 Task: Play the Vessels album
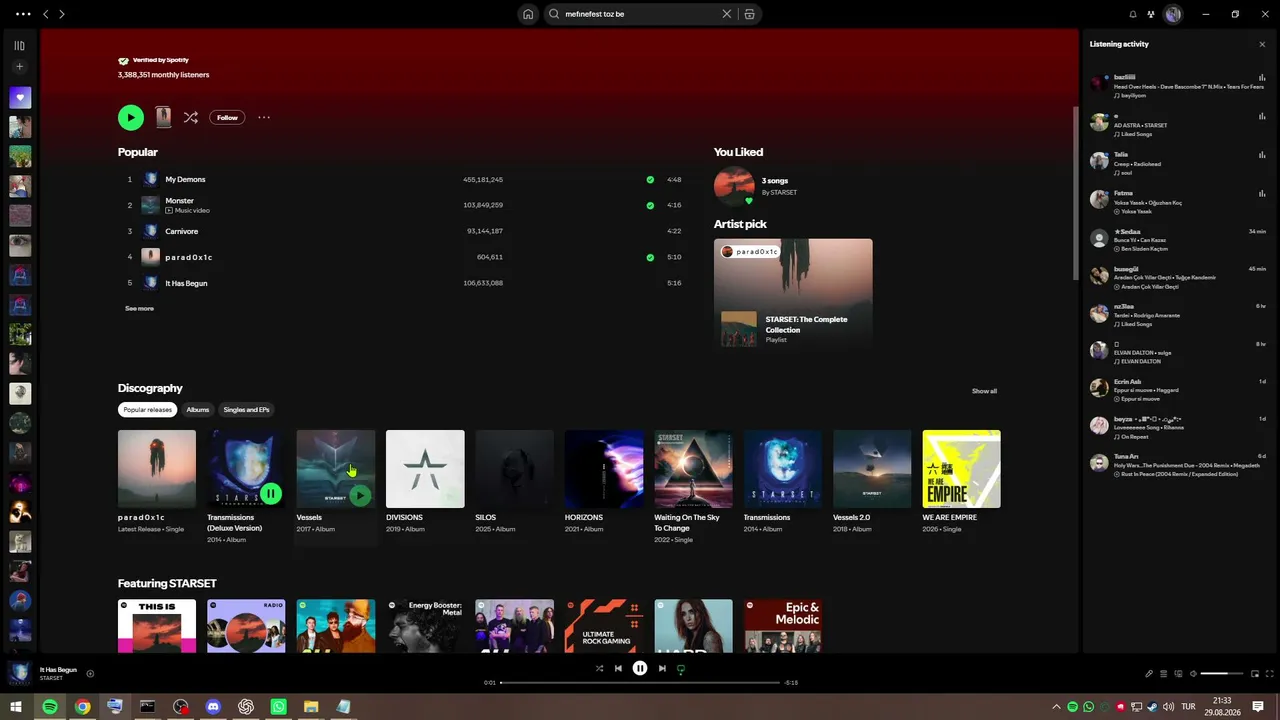pos(360,494)
